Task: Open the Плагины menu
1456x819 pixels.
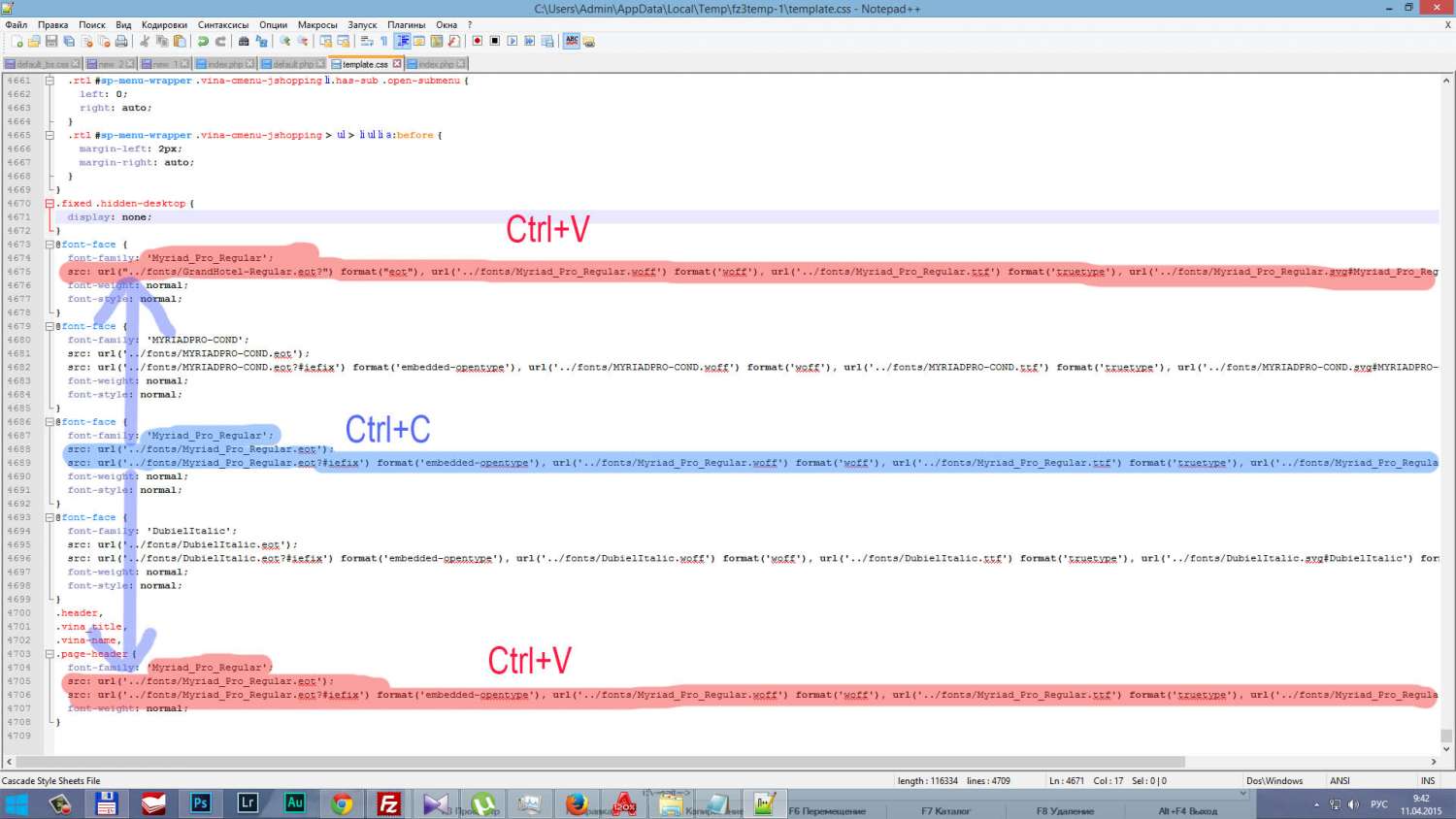Action: click(406, 24)
